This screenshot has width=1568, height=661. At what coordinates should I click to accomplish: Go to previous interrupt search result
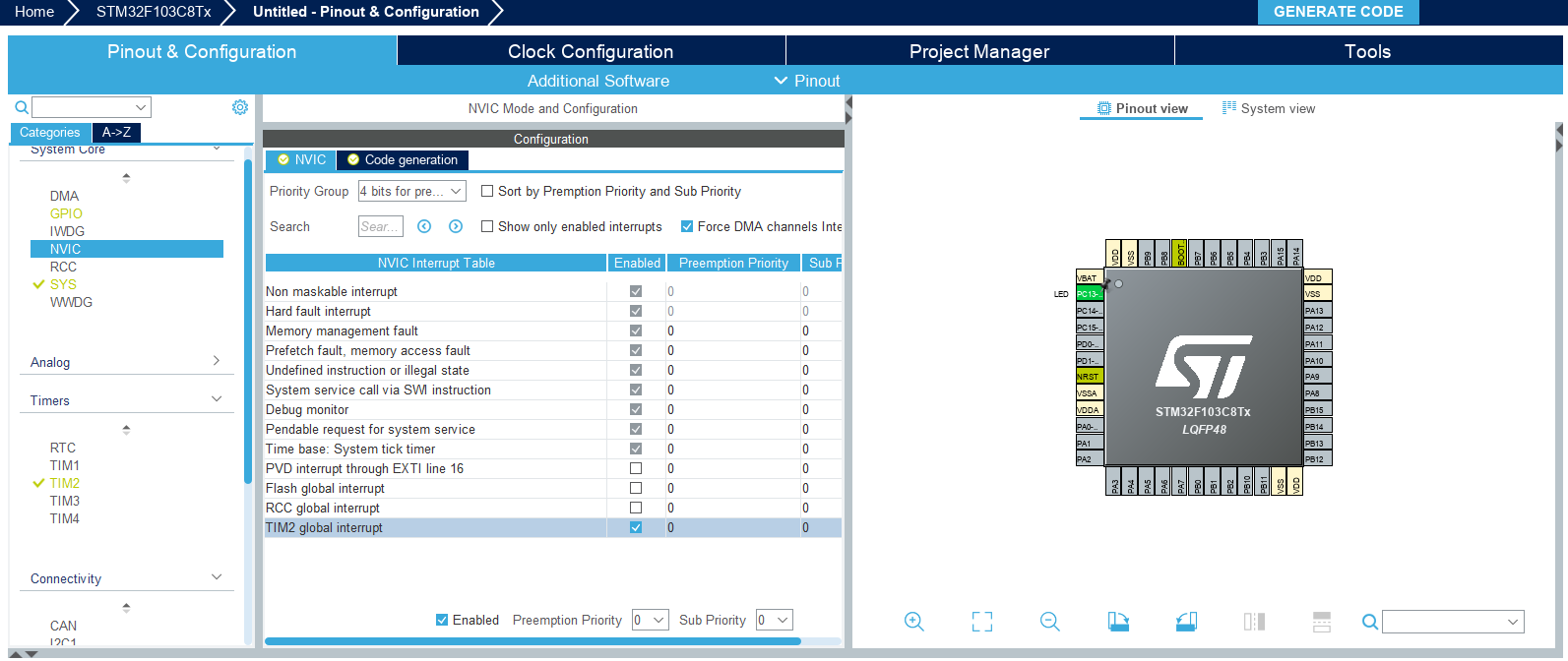[424, 226]
